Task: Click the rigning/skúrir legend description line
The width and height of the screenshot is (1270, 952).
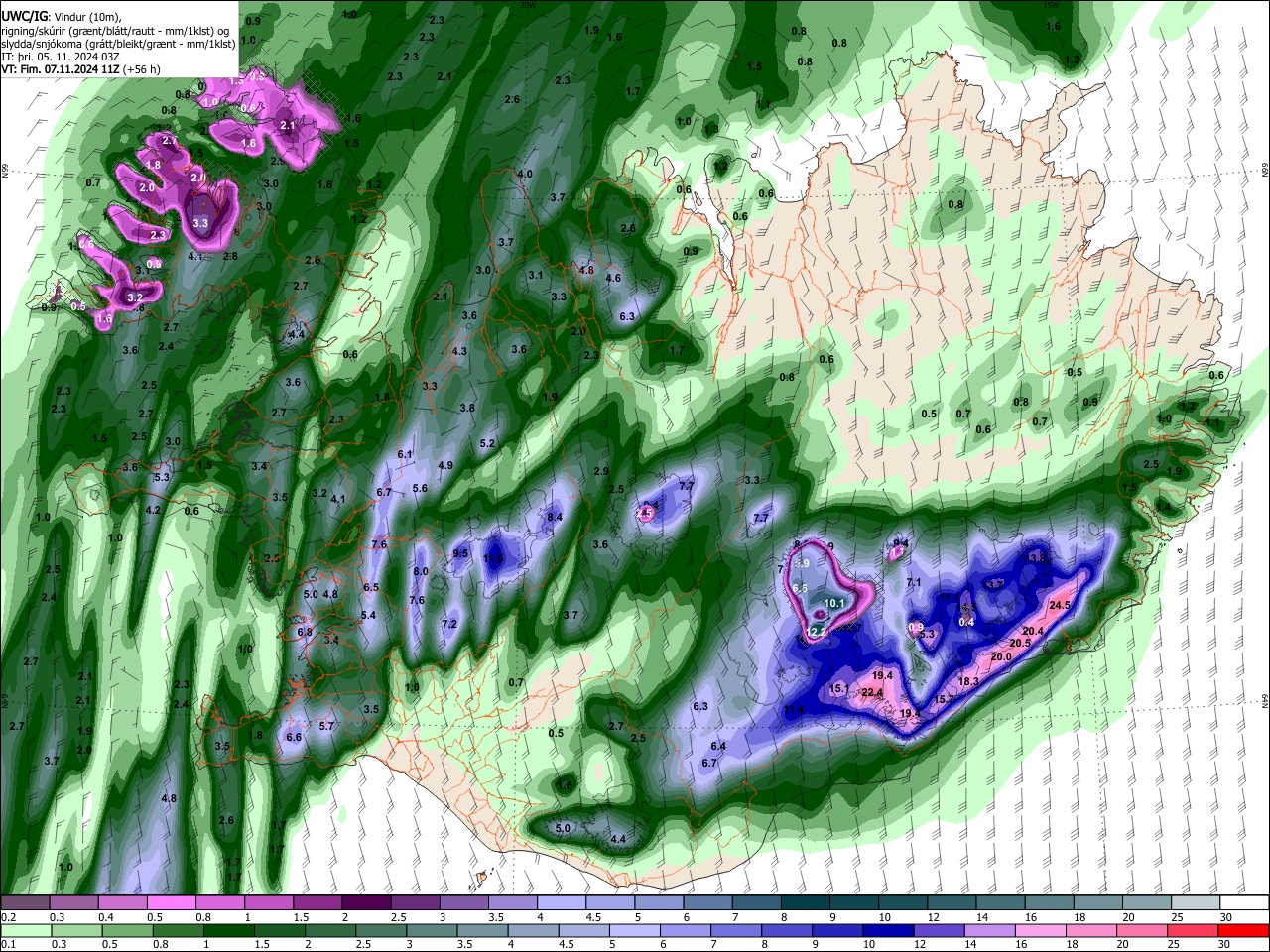Action: (115, 30)
